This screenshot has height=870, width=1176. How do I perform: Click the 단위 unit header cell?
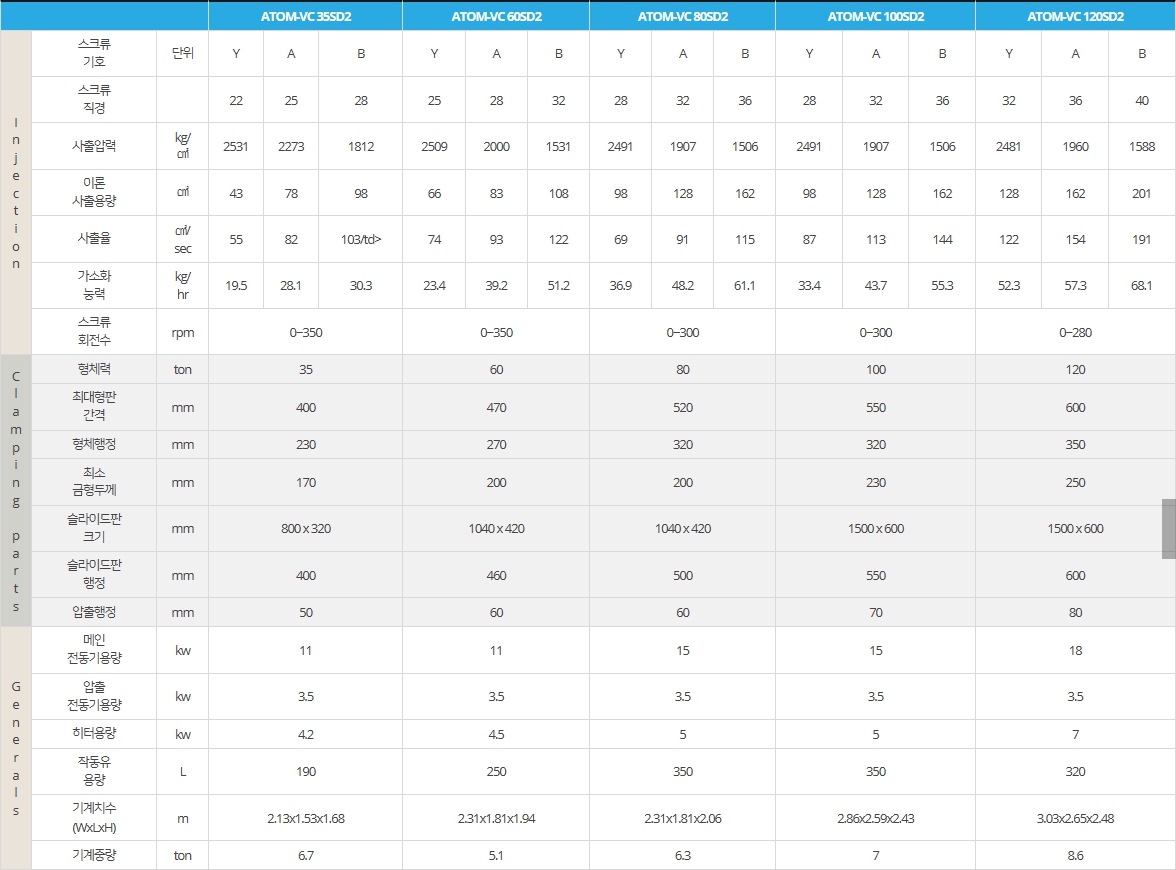click(183, 53)
